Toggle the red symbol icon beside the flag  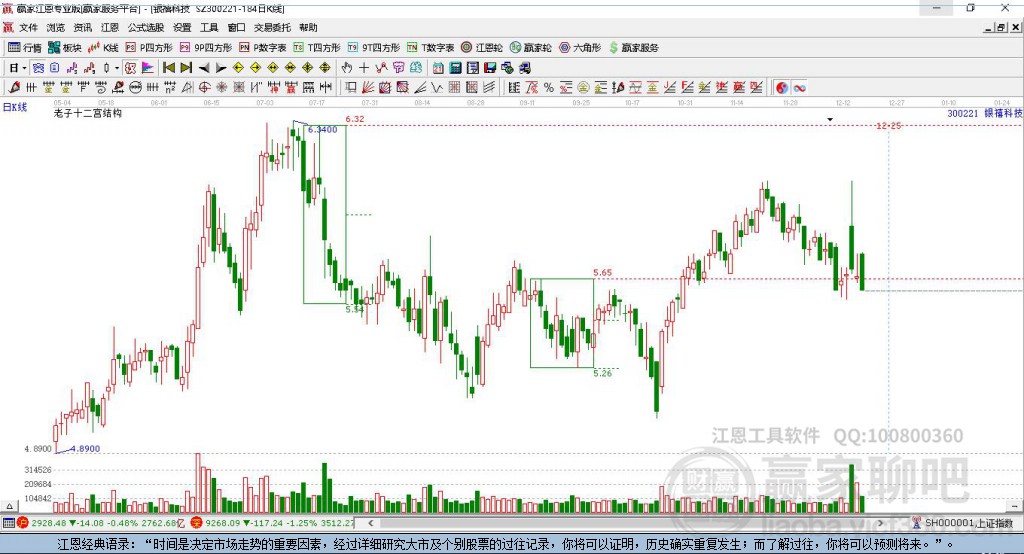[131, 68]
